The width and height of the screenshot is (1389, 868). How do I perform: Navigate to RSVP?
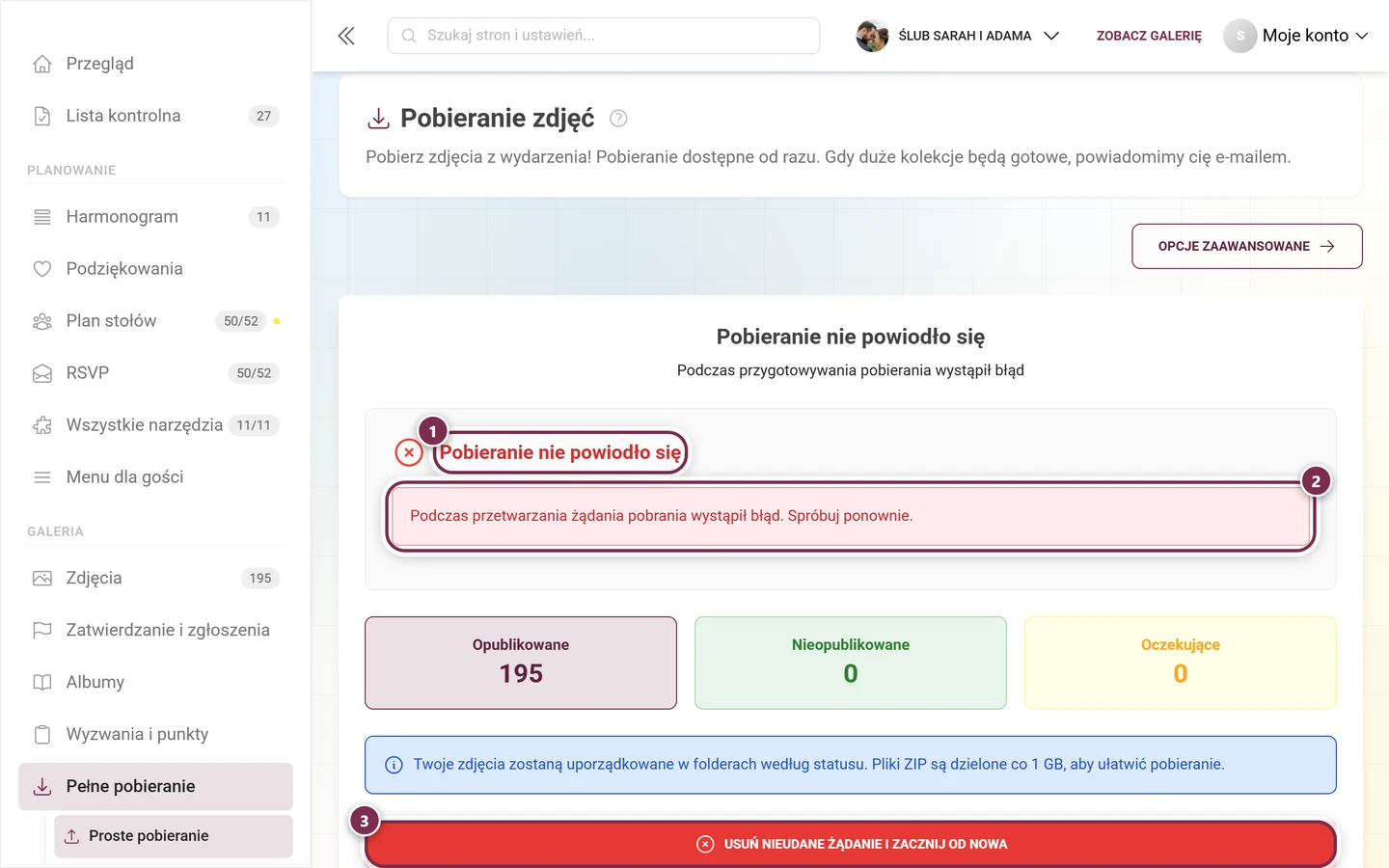(155, 373)
